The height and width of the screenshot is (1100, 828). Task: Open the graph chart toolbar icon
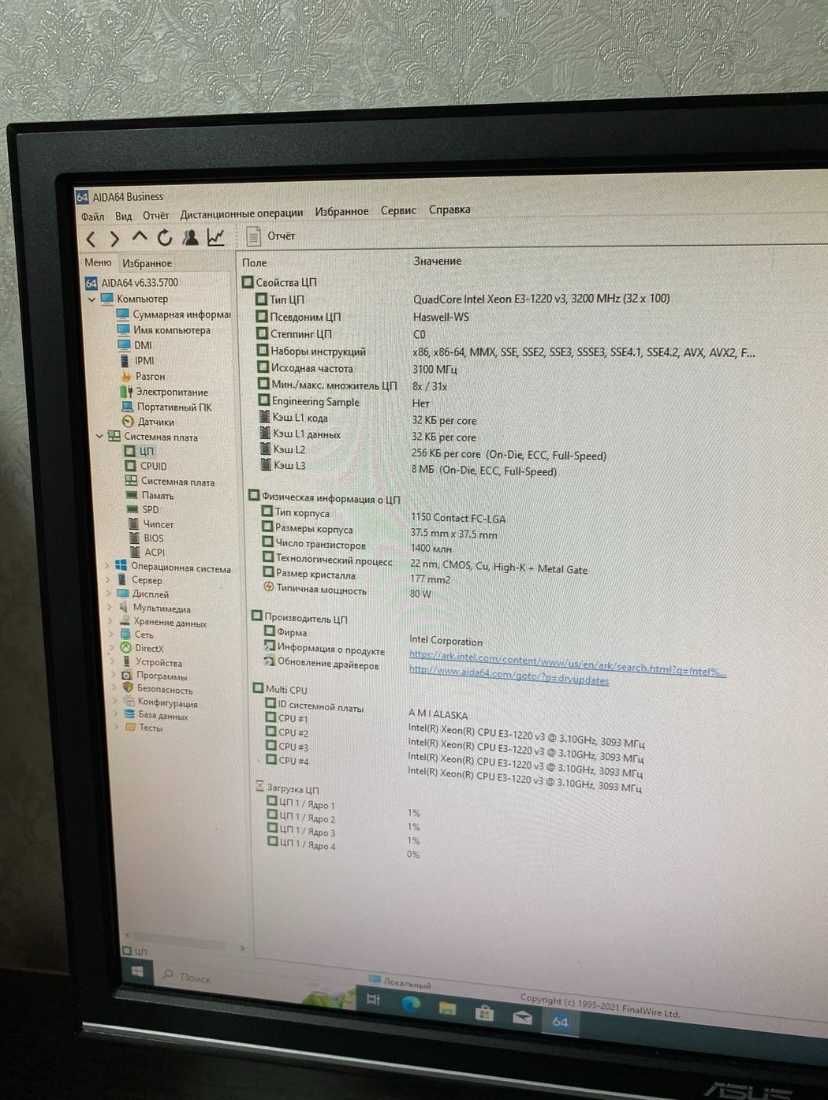pyautogui.click(x=216, y=237)
